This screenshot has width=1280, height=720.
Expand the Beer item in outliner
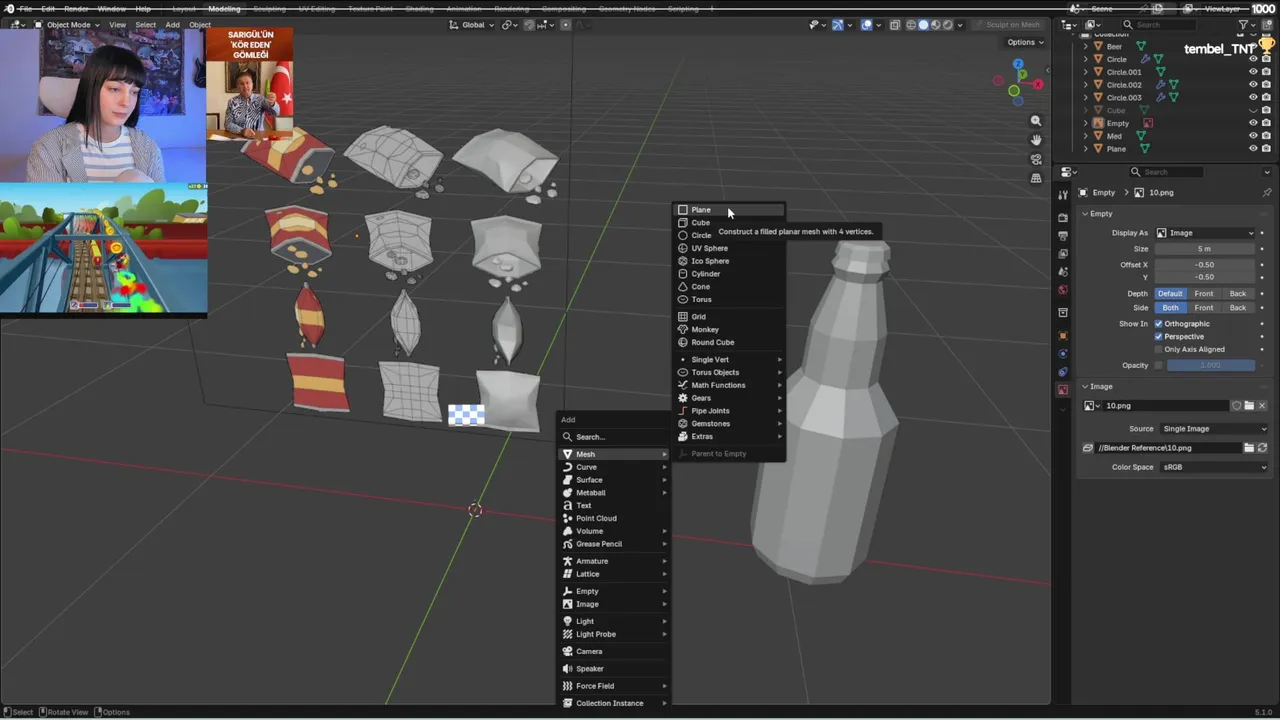pyautogui.click(x=1086, y=47)
